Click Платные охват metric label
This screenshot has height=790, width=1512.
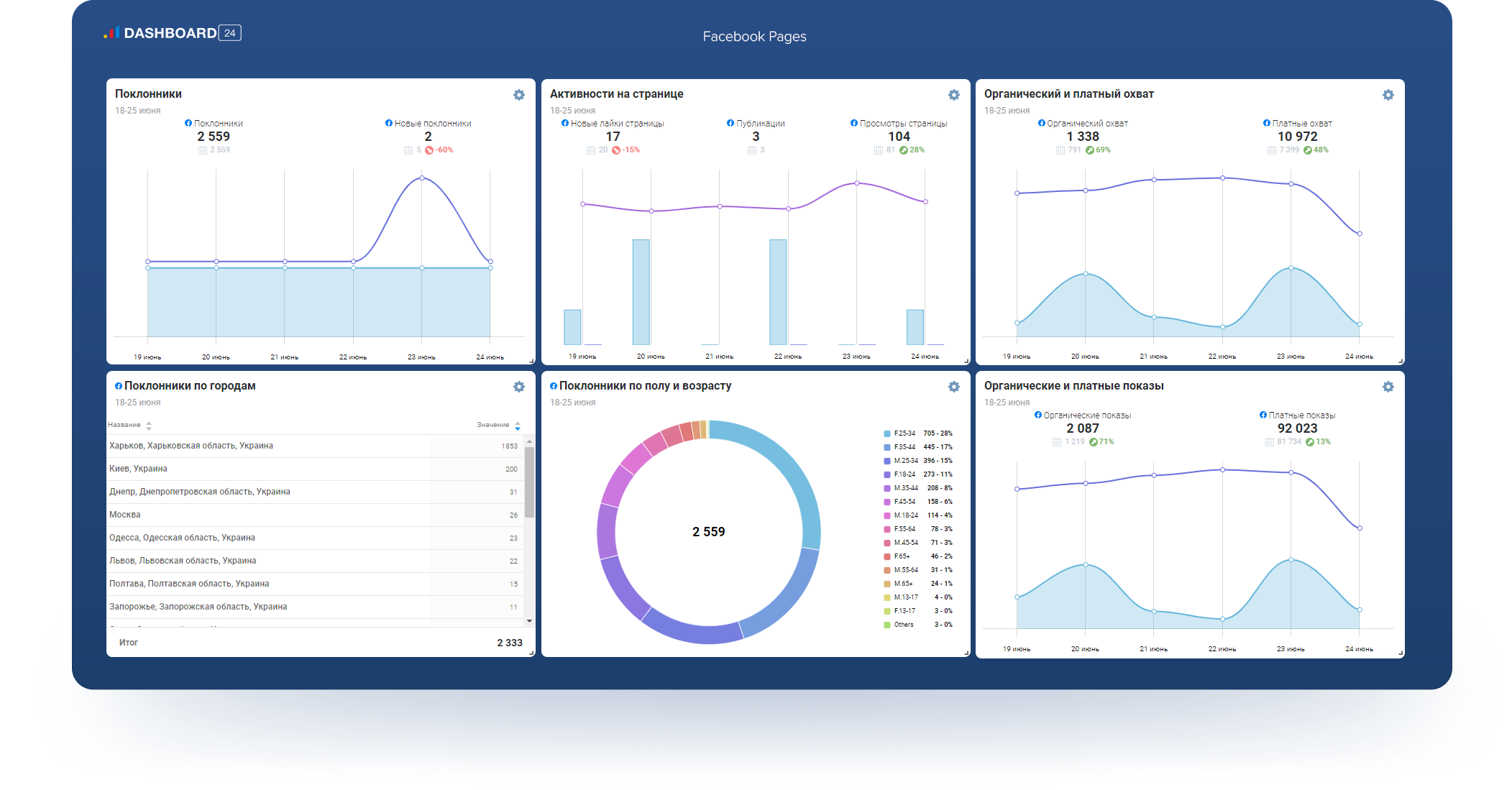(x=1301, y=124)
